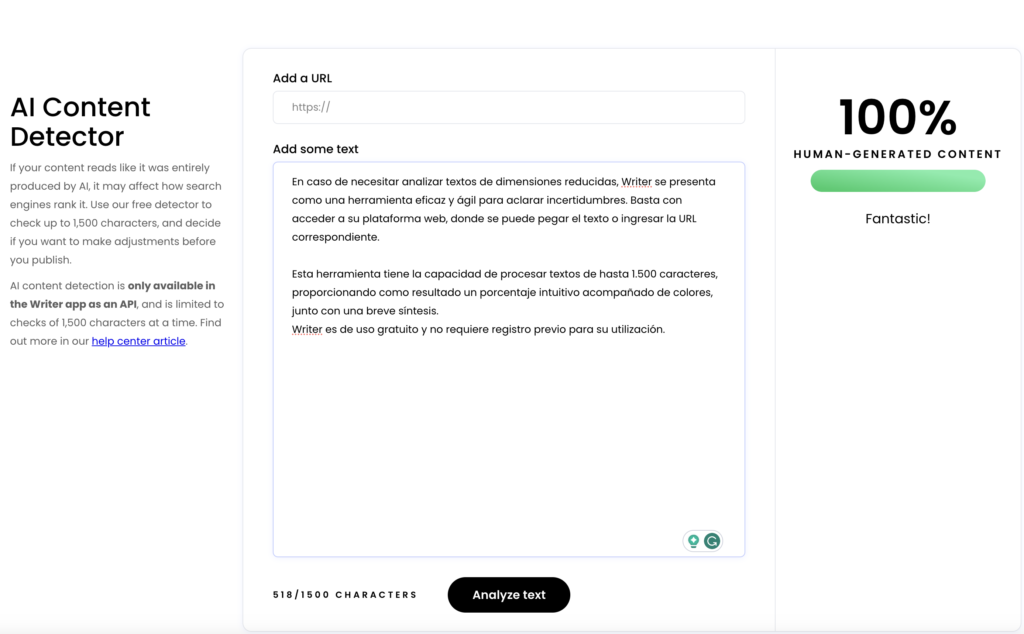Click the green human-generated score bar
Image resolution: width=1024 pixels, height=634 pixels.
pos(897,181)
